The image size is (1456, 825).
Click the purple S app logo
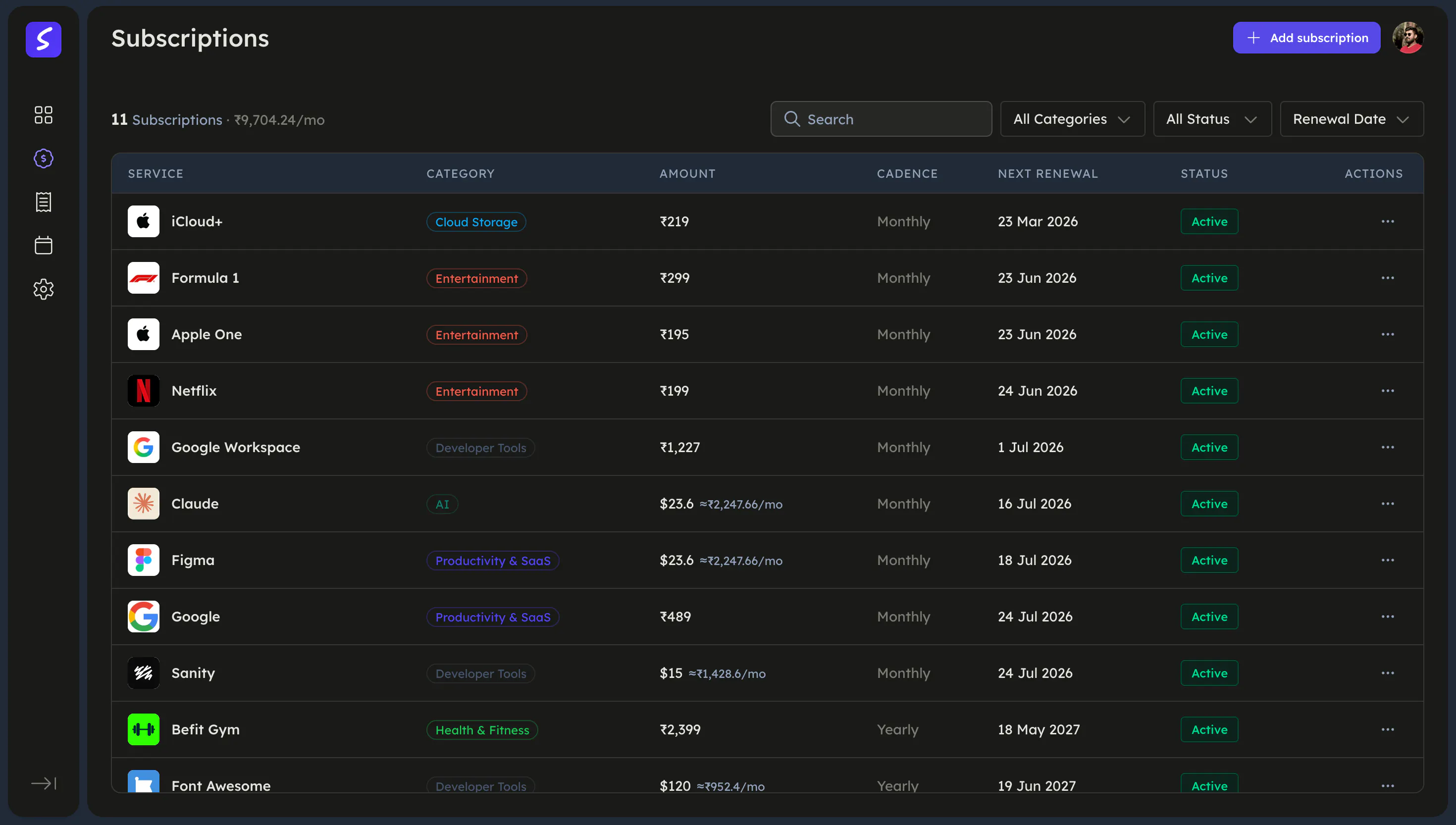point(44,39)
